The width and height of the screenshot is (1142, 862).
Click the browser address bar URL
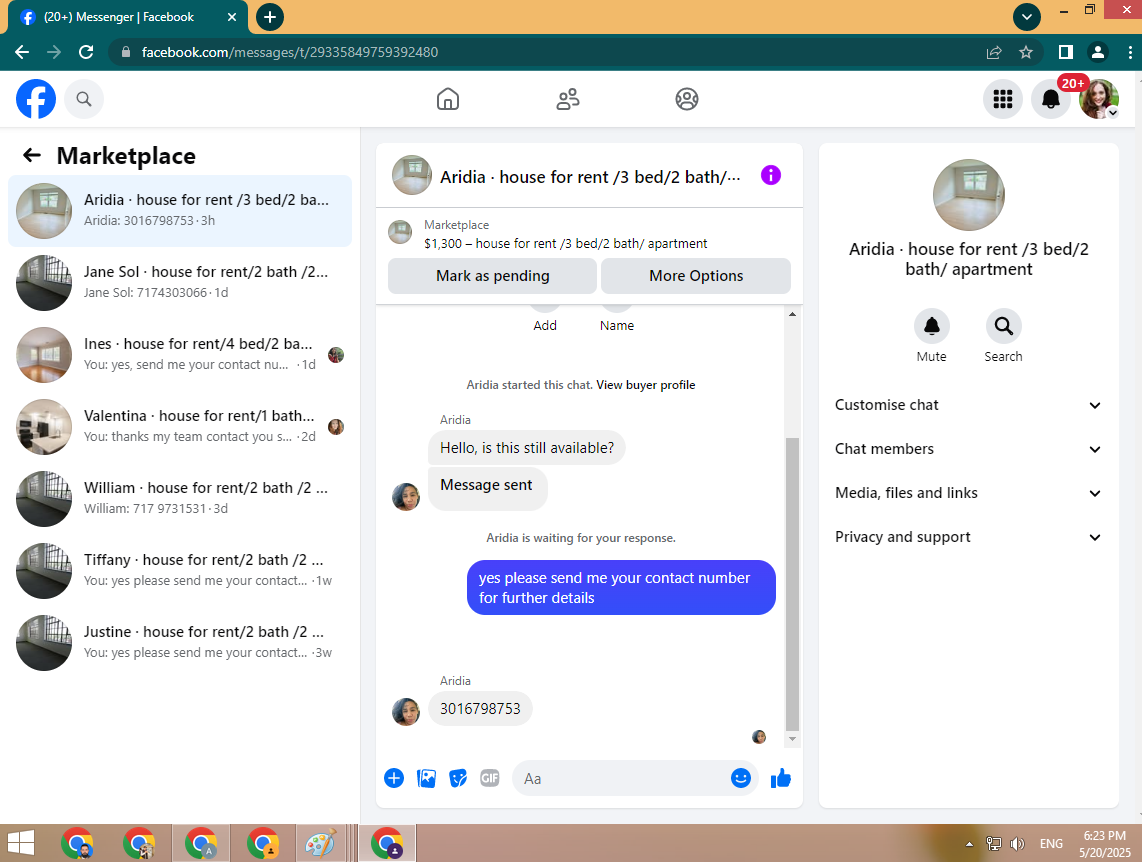click(x=290, y=52)
